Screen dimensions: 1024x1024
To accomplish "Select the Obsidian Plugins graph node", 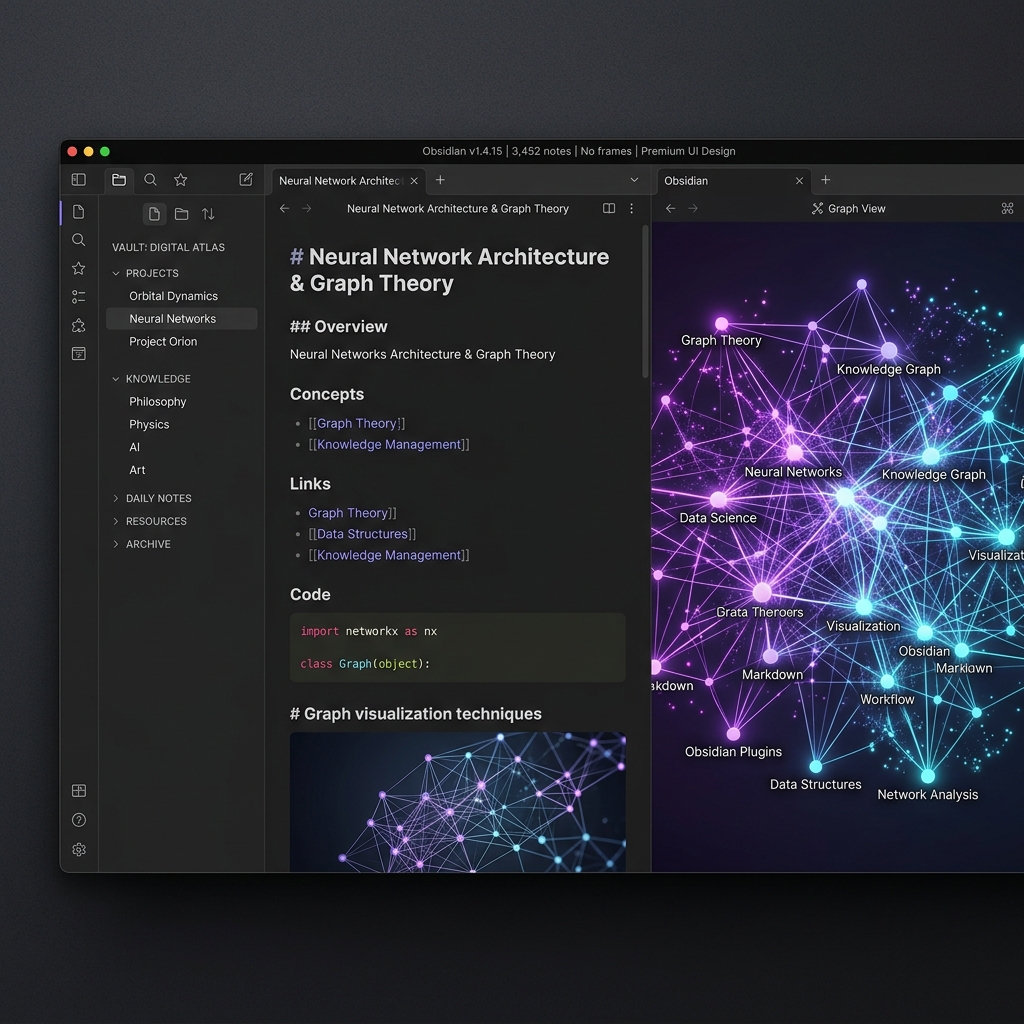I will tap(733, 734).
